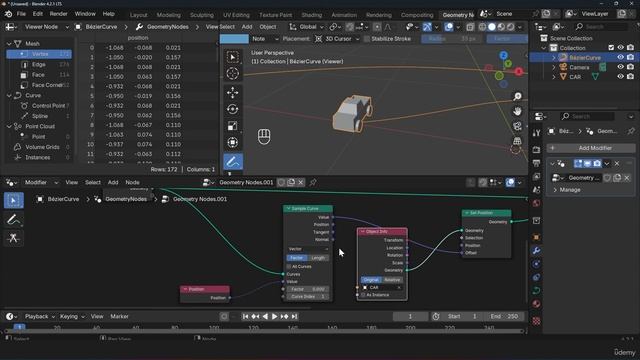Play animation forward
Screen dimensions: 640x360
[275, 316]
